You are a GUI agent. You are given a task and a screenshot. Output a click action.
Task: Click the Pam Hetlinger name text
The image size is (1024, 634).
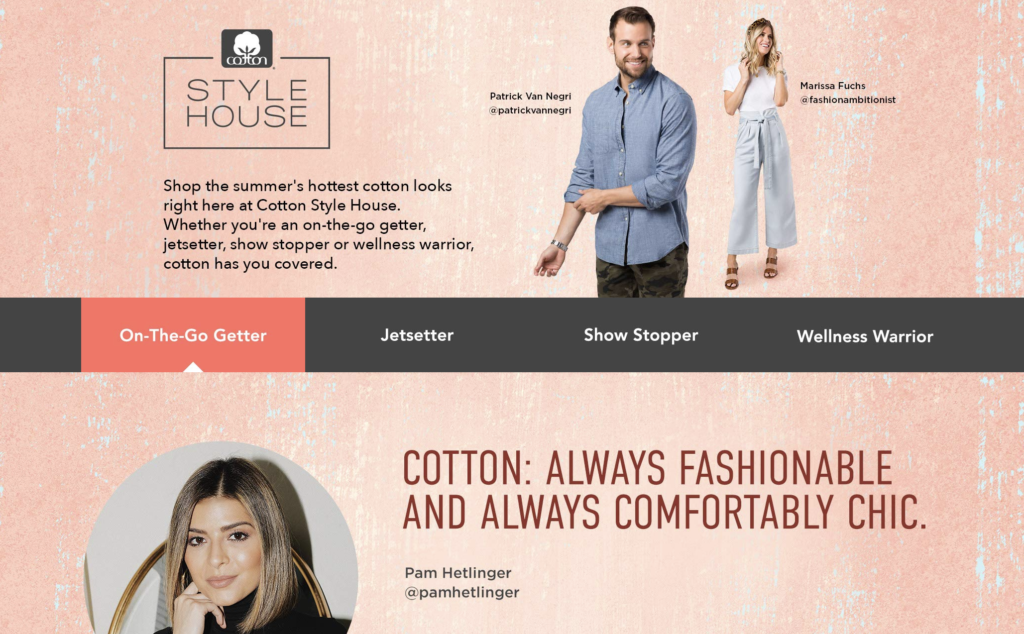click(x=458, y=573)
